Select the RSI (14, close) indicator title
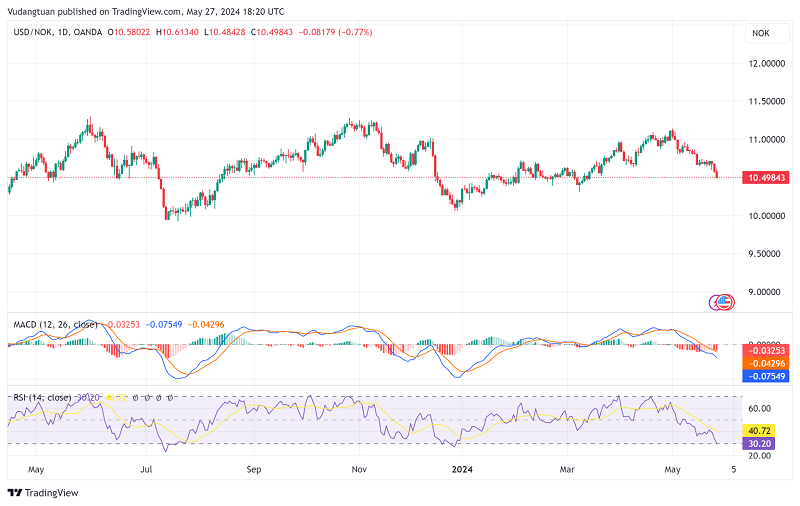Screen dimensions: 800x506 click(41, 397)
